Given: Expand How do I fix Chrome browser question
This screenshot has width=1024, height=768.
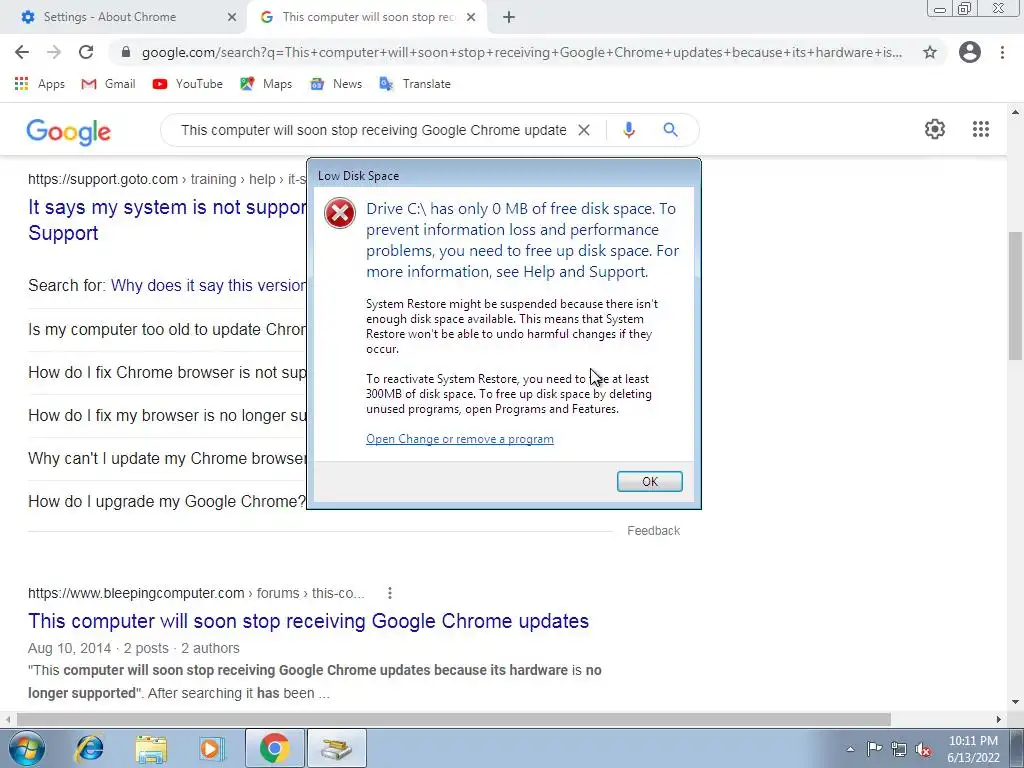Looking at the screenshot, I should [x=167, y=372].
